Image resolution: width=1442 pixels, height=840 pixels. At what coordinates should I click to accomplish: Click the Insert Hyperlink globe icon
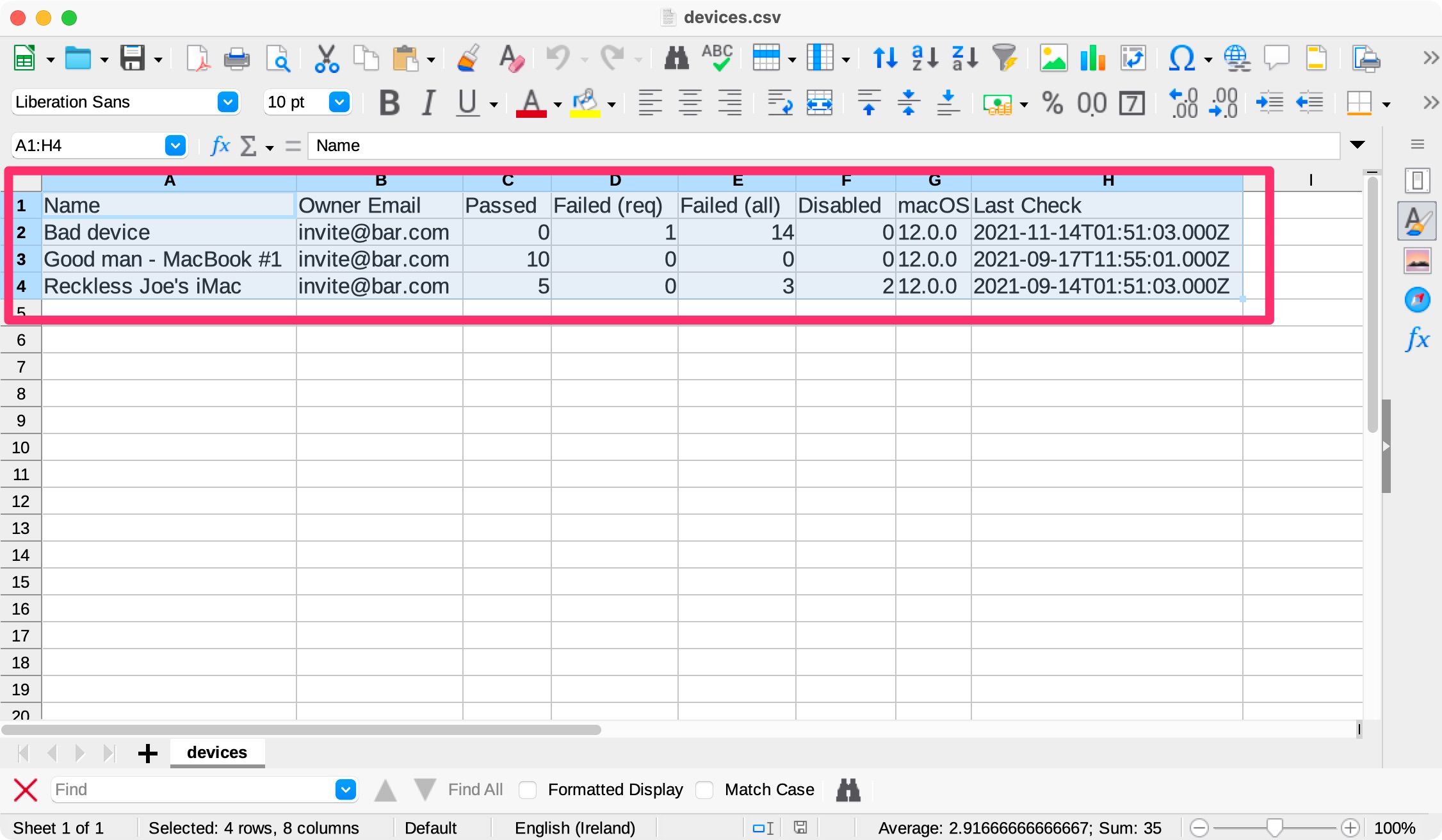1237,59
